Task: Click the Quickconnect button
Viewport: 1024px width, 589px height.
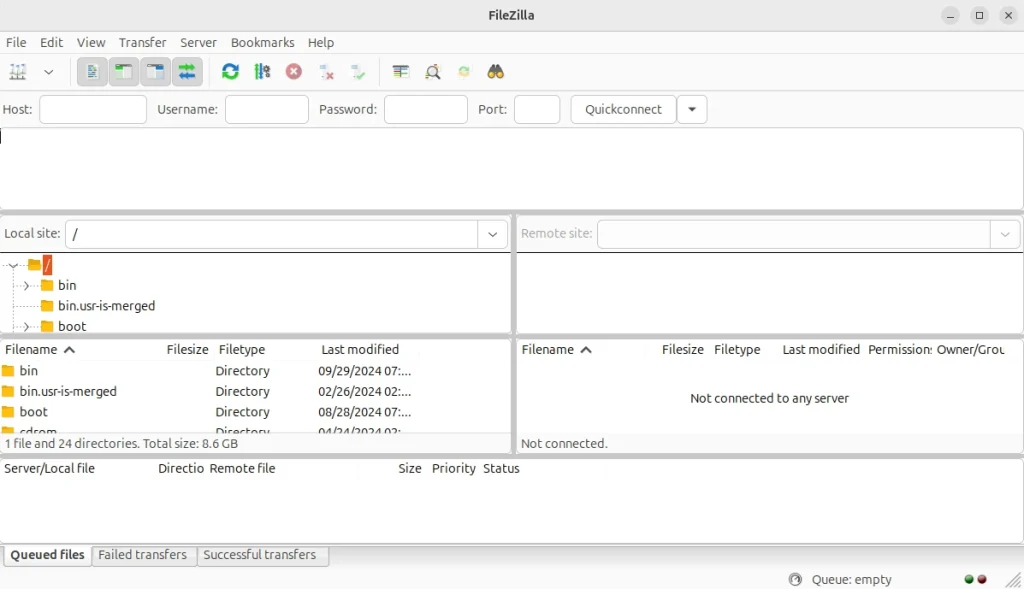Action: point(623,110)
